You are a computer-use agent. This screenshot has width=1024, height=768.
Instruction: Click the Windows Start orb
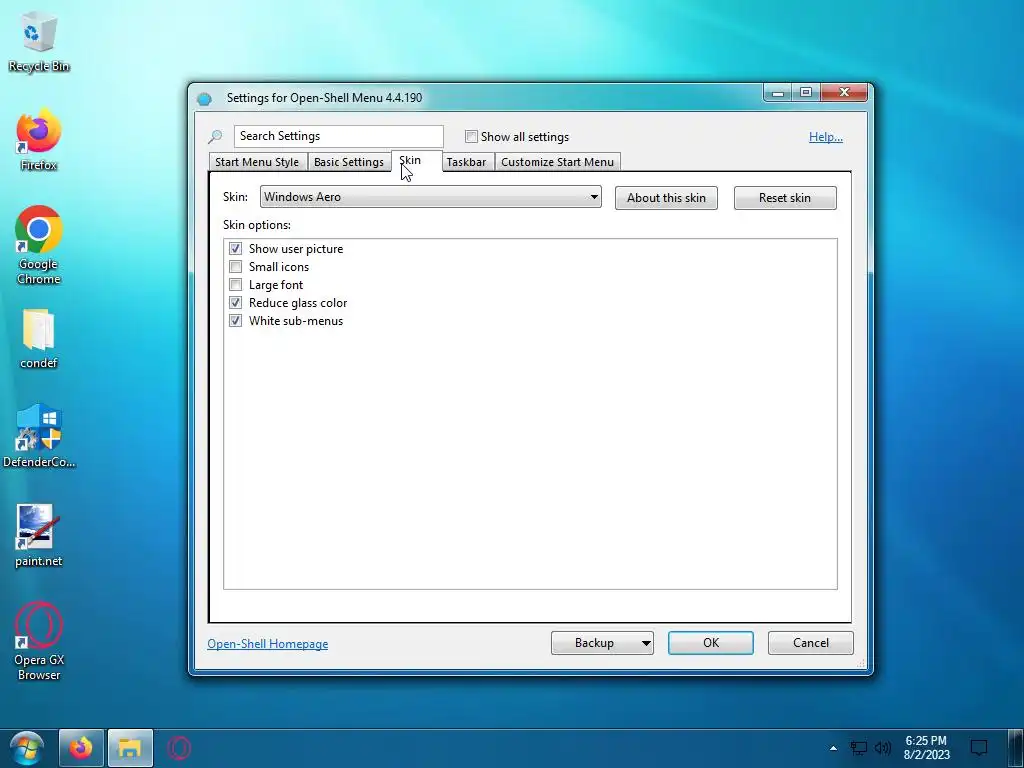coord(27,748)
